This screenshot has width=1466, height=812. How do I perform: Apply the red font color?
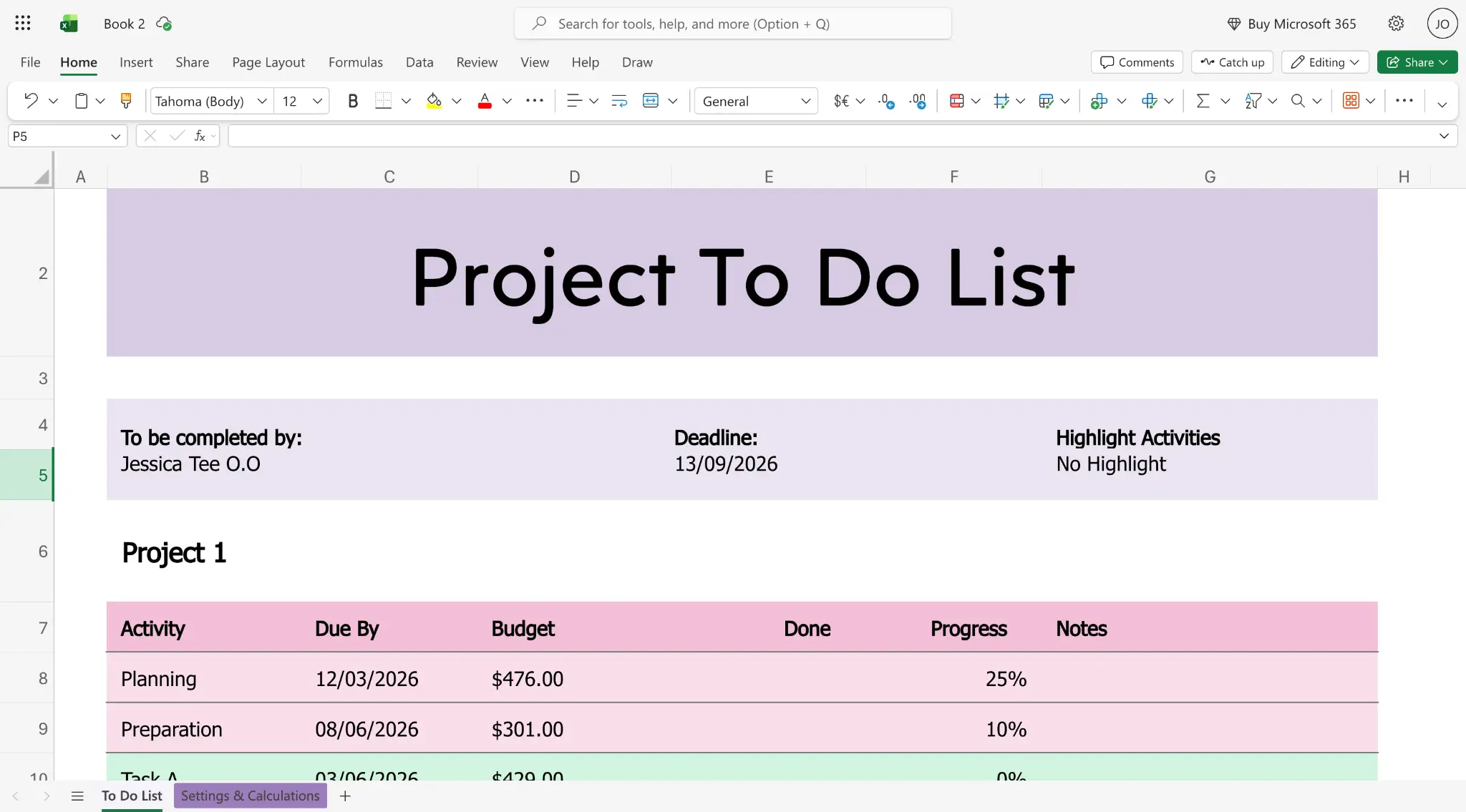point(485,101)
